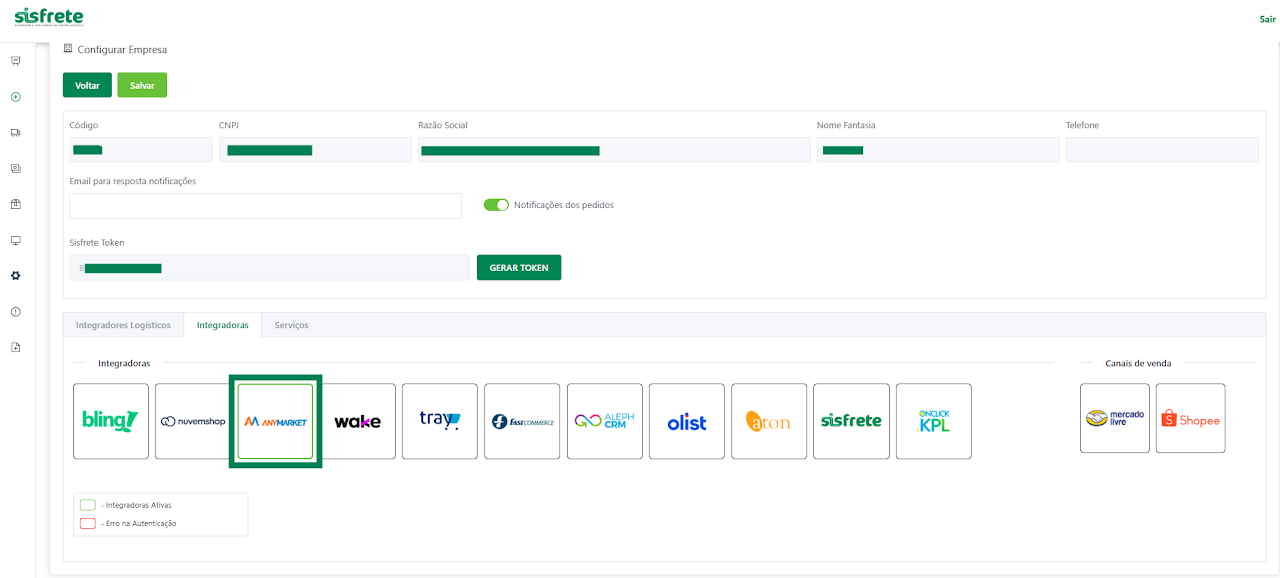1280x578 pixels.
Task: Switch to Serviços tab
Action: coord(292,325)
